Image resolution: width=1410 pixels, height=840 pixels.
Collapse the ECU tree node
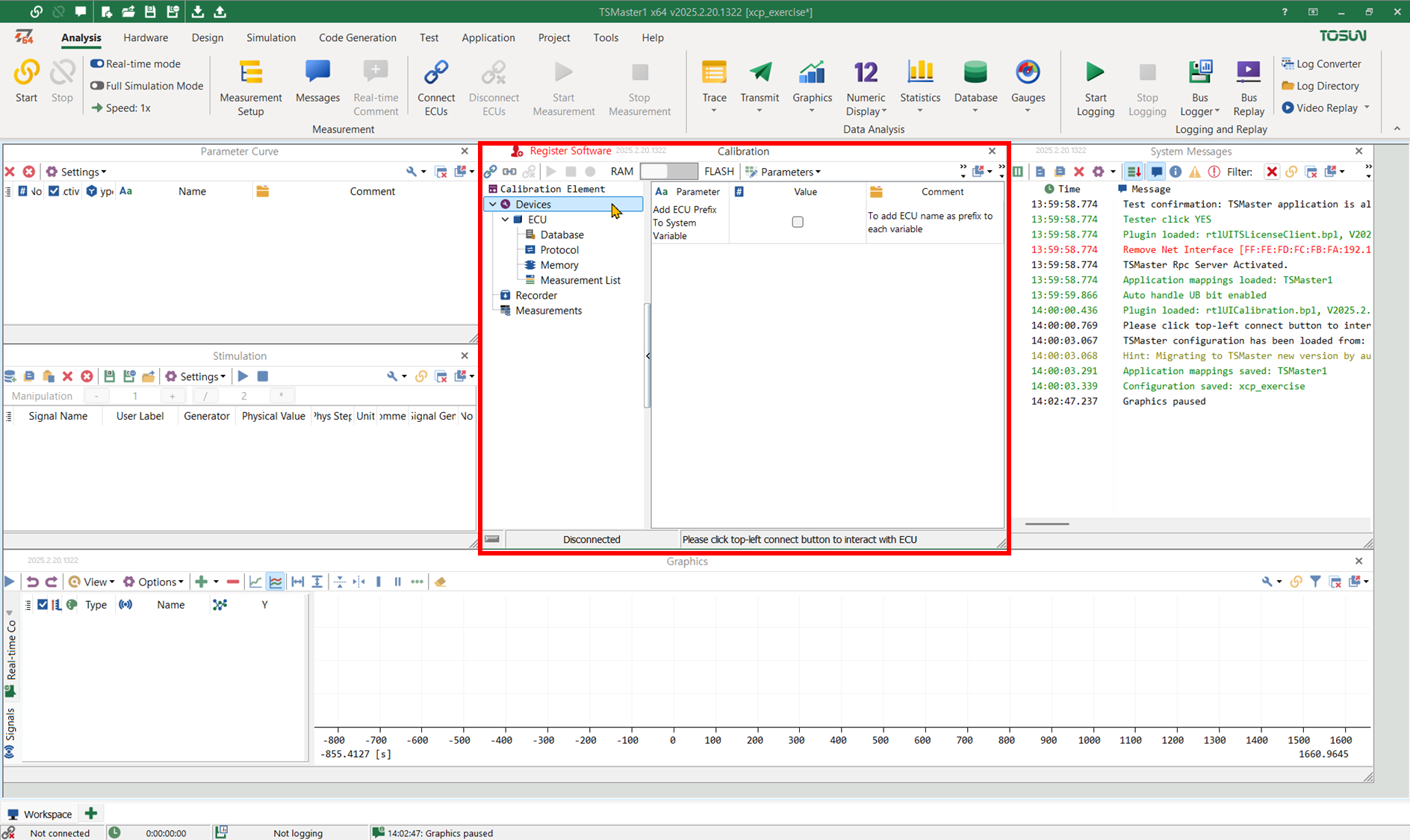(x=506, y=220)
